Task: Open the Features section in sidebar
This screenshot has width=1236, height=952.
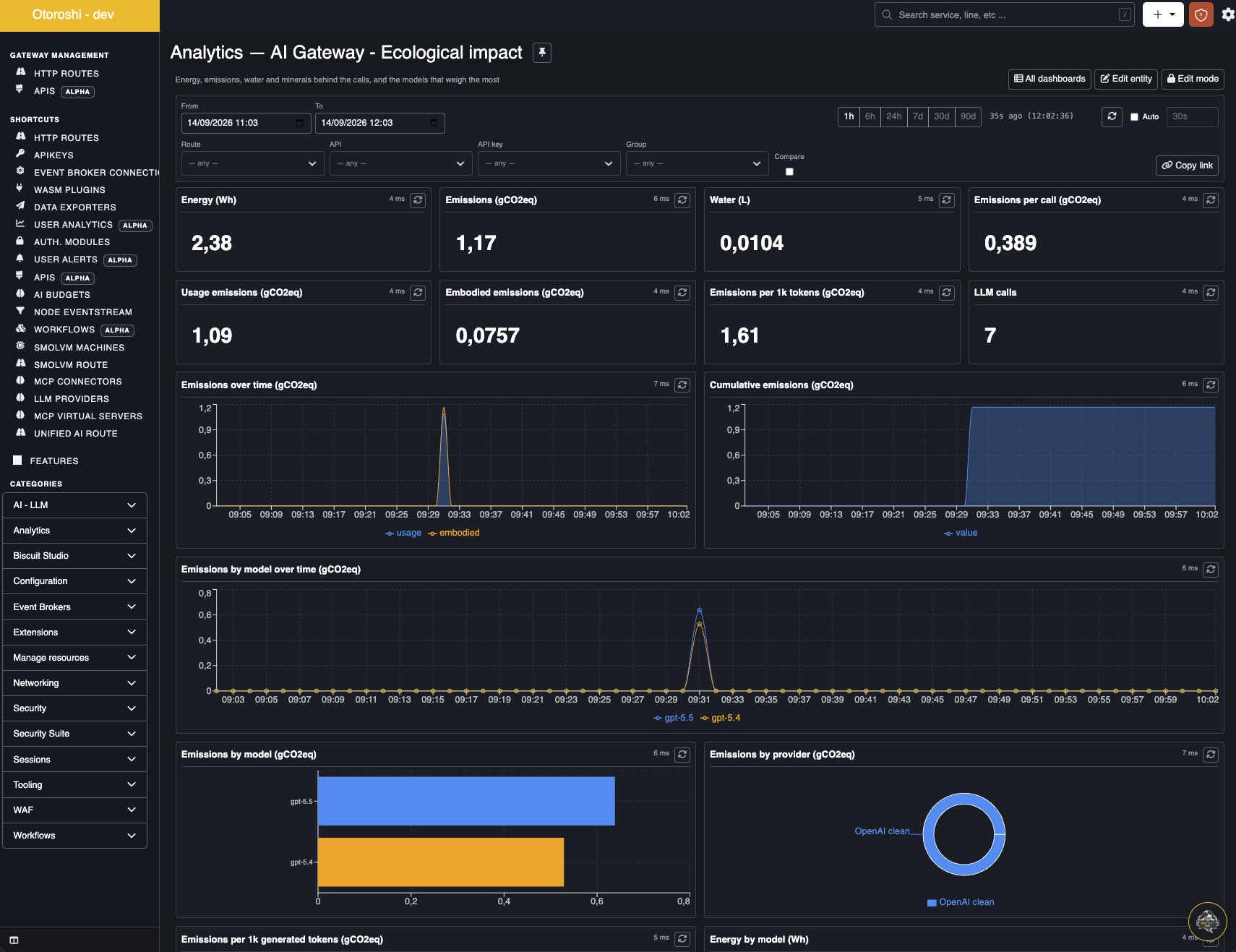Action: (54, 461)
